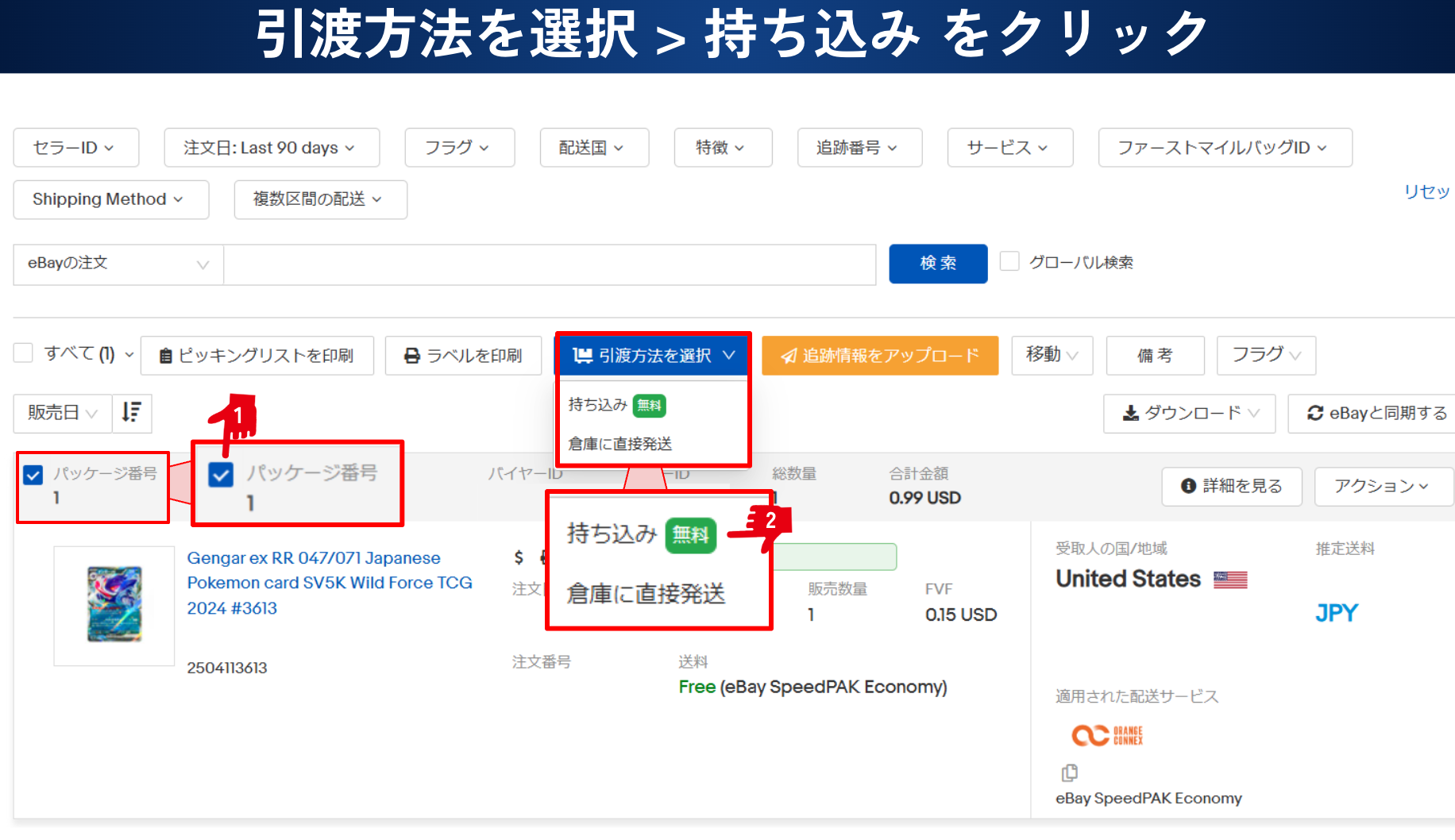The width and height of the screenshot is (1455, 840).
Task: Select 持ち込み 無料 from the dropdown menu
Action: [x=616, y=405]
